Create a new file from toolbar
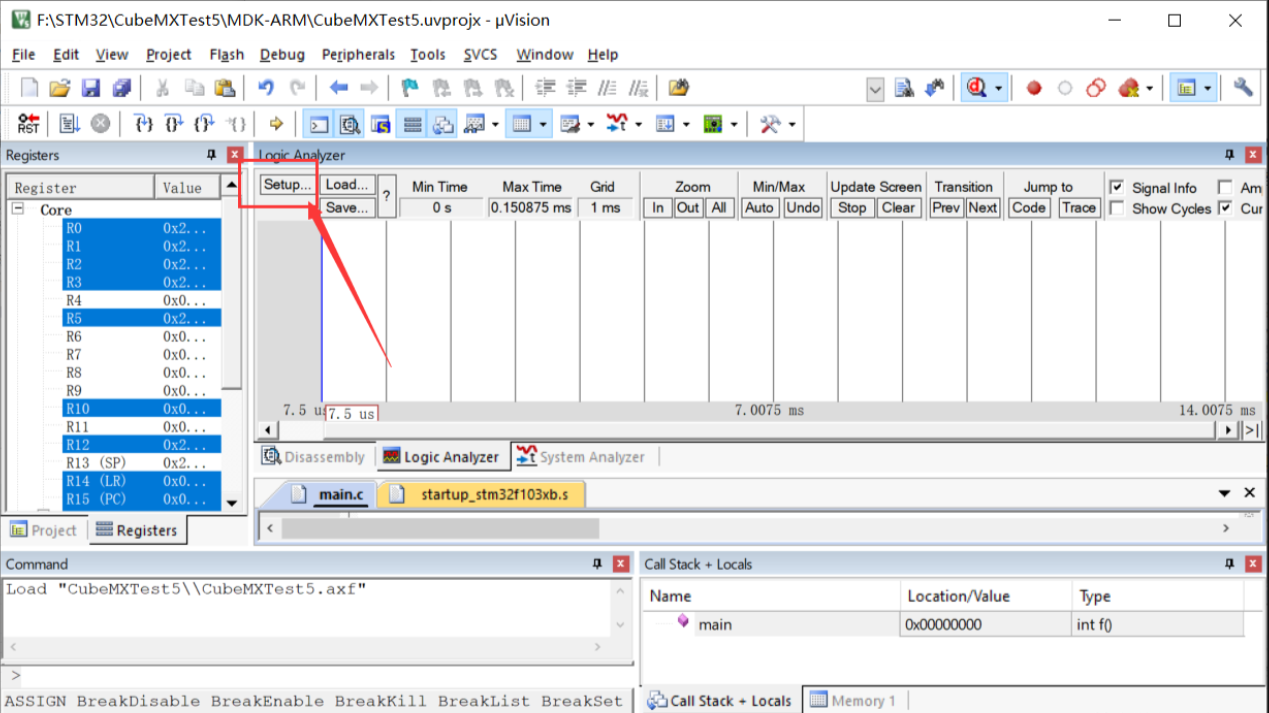Screen dimensions: 1269x713 tap(29, 88)
